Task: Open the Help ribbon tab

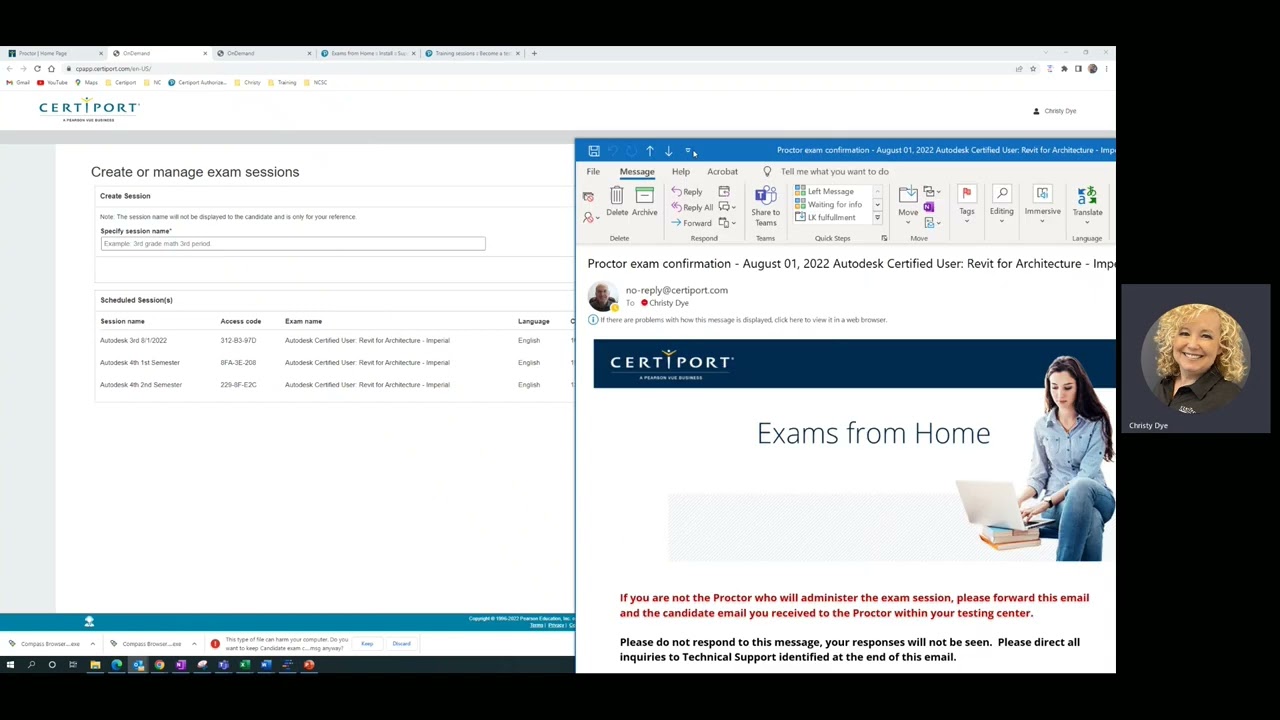Action: click(x=681, y=172)
